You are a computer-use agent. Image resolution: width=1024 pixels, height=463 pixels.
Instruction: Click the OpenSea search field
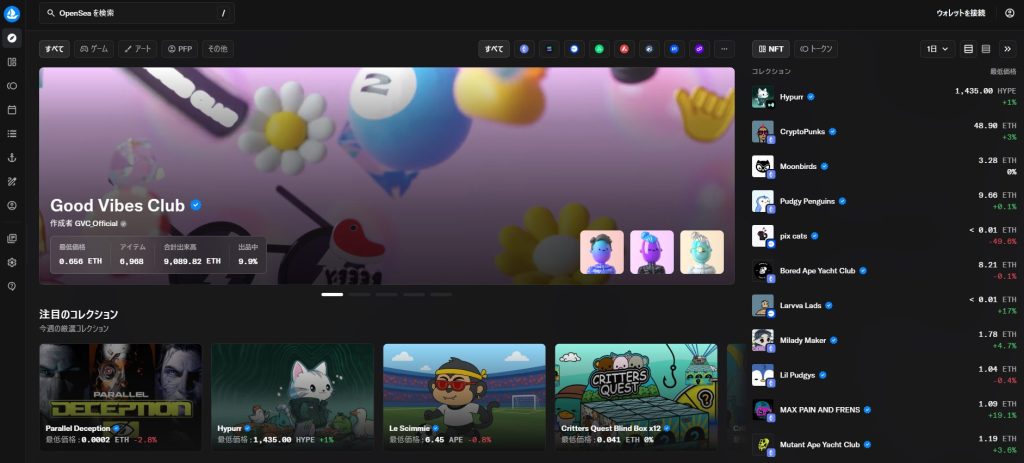point(137,13)
